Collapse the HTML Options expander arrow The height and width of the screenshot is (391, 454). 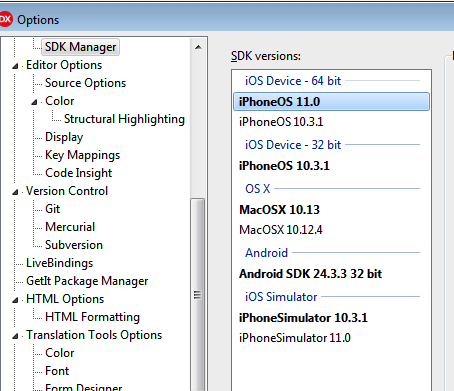click(15, 300)
